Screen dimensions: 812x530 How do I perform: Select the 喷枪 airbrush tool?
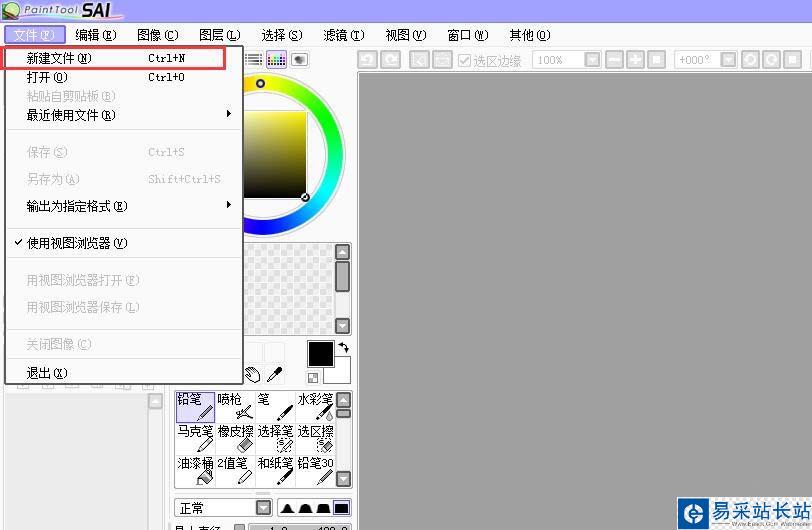236,407
